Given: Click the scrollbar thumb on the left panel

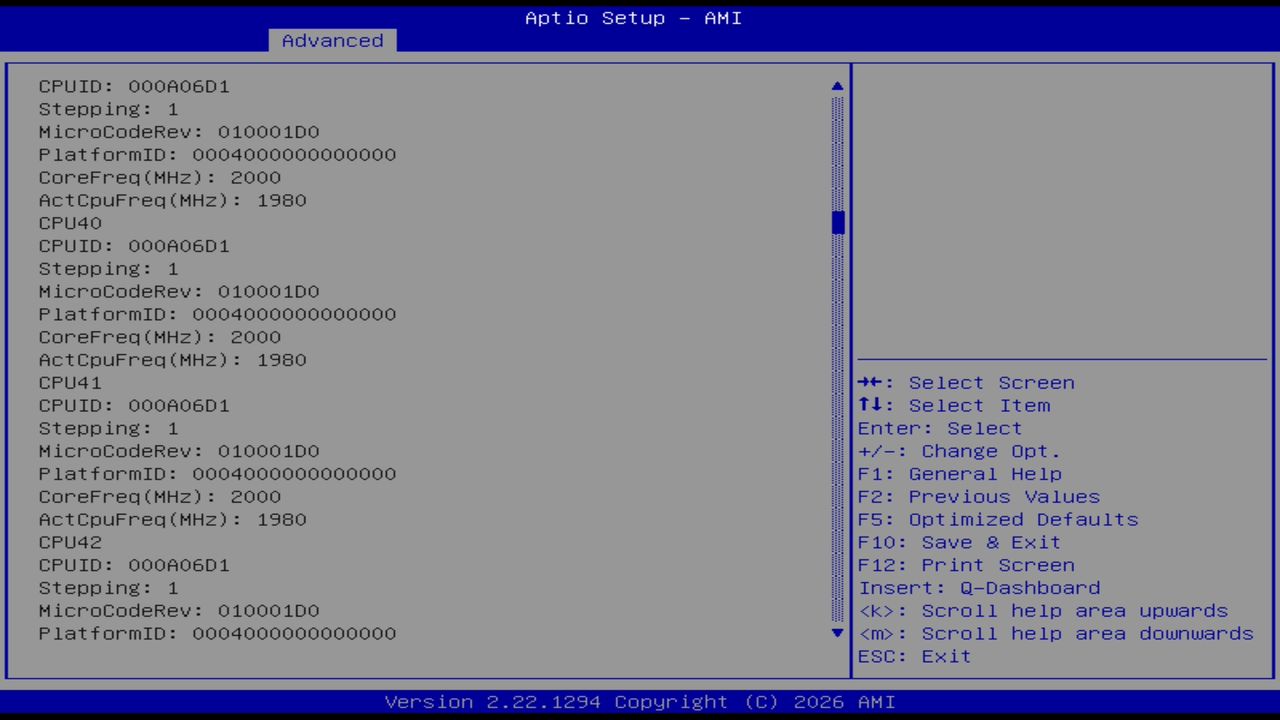Looking at the screenshot, I should [837, 222].
